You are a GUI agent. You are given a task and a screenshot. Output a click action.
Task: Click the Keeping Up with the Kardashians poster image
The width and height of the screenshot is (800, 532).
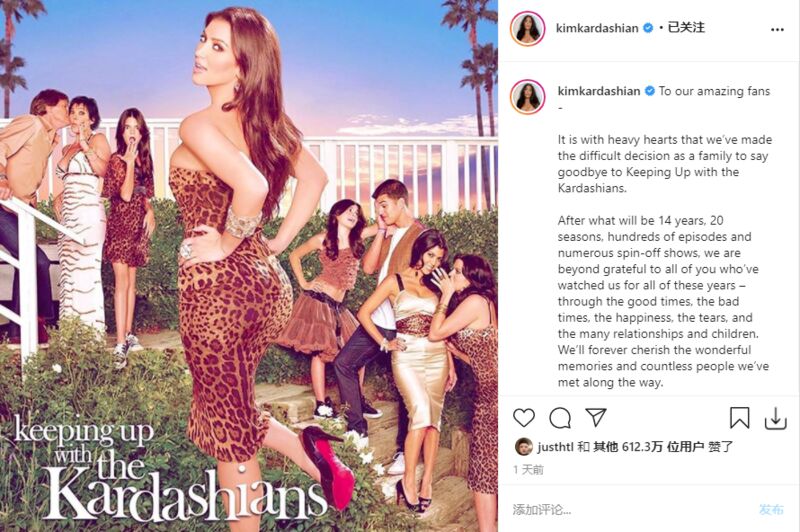pyautogui.click(x=248, y=266)
